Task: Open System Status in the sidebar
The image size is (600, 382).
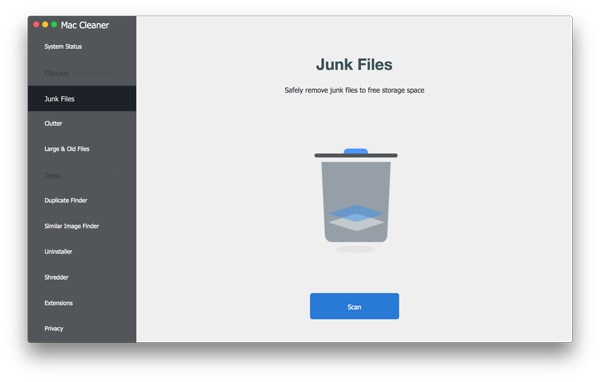Action: (x=63, y=47)
